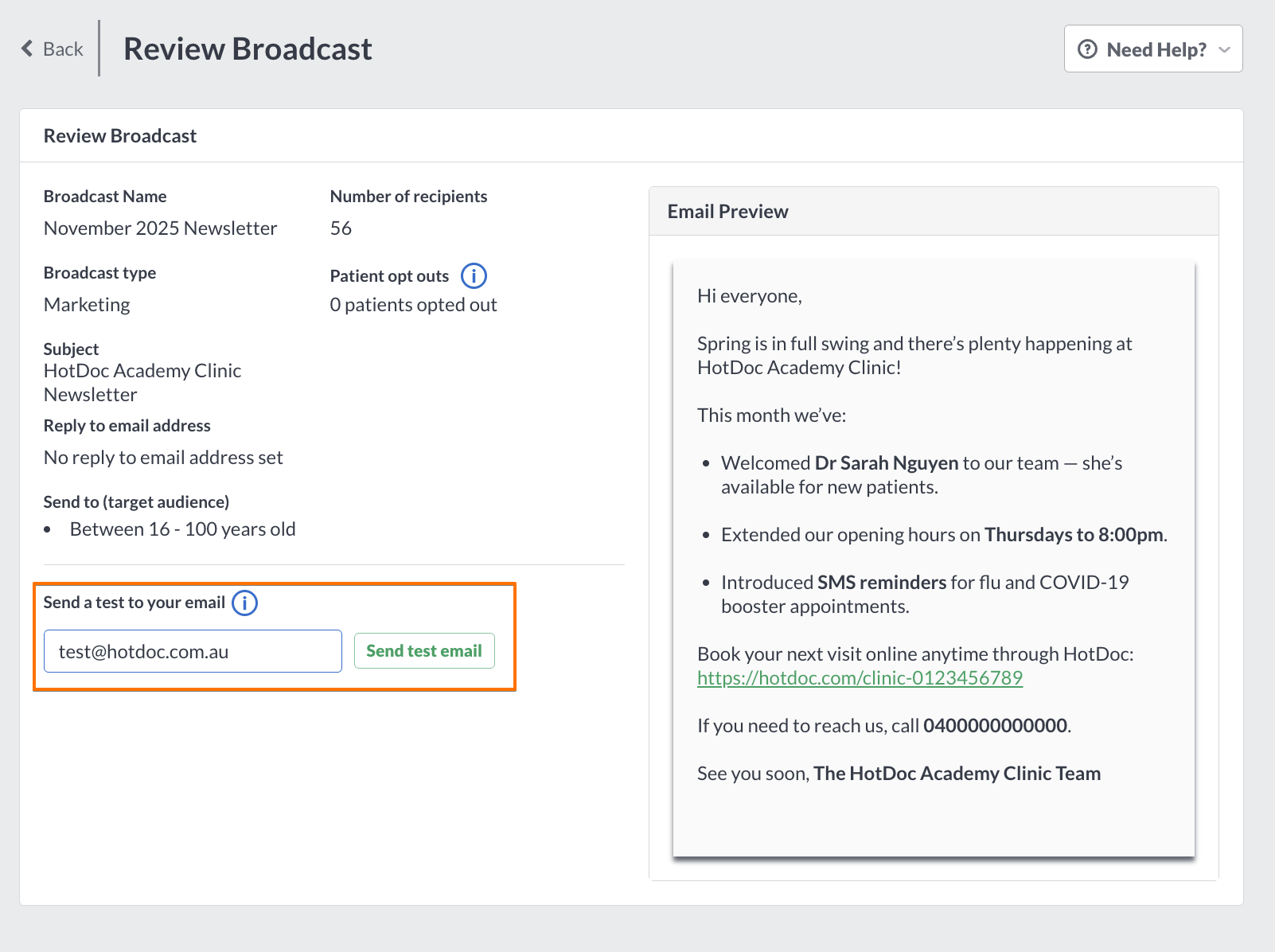
Task: Click the 'Reply to email address' label
Action: [127, 426]
